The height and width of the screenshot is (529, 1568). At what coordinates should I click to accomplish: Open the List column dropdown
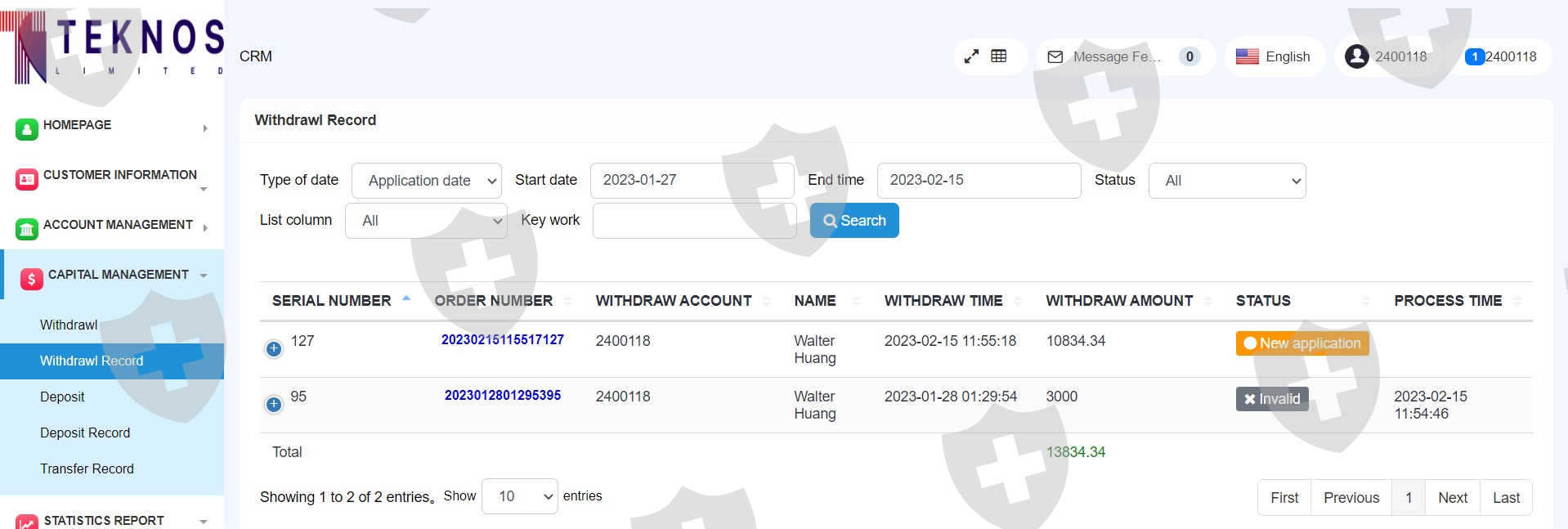[x=426, y=221]
